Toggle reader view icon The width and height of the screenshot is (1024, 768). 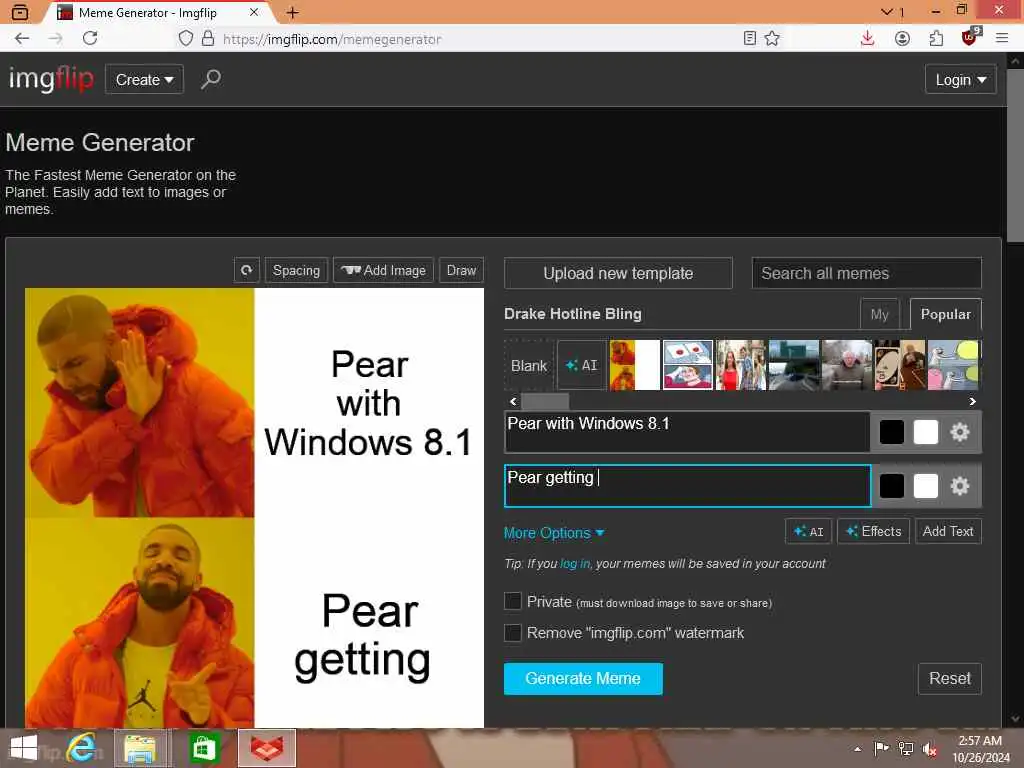tap(750, 39)
